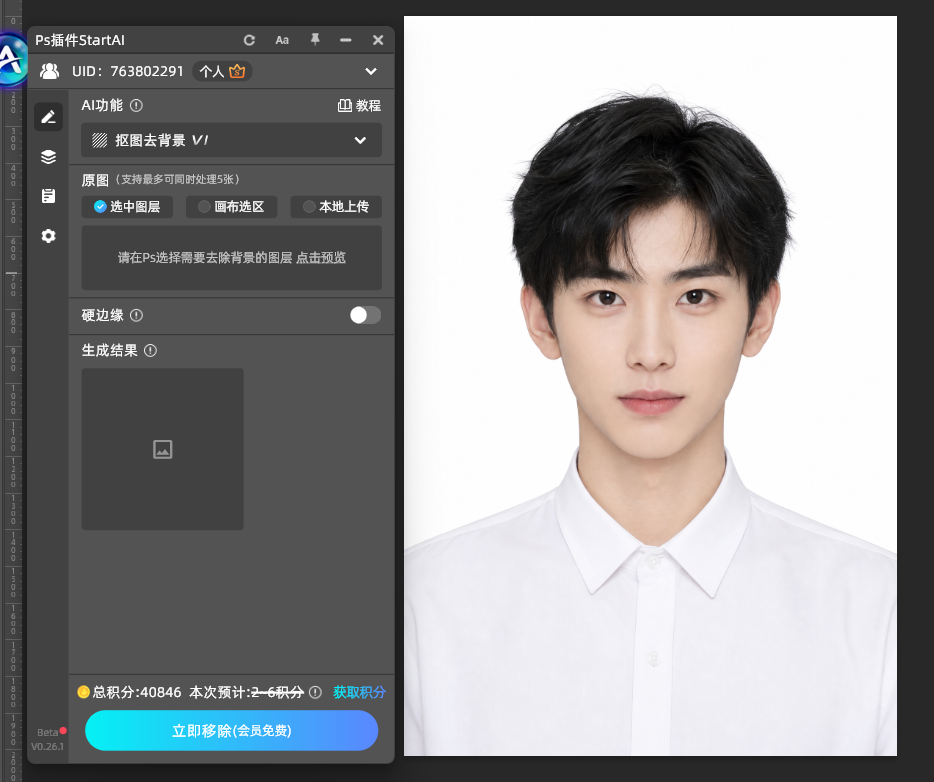The height and width of the screenshot is (782, 934).
Task: Select the 本地上传 radio option
Action: click(x=336, y=207)
